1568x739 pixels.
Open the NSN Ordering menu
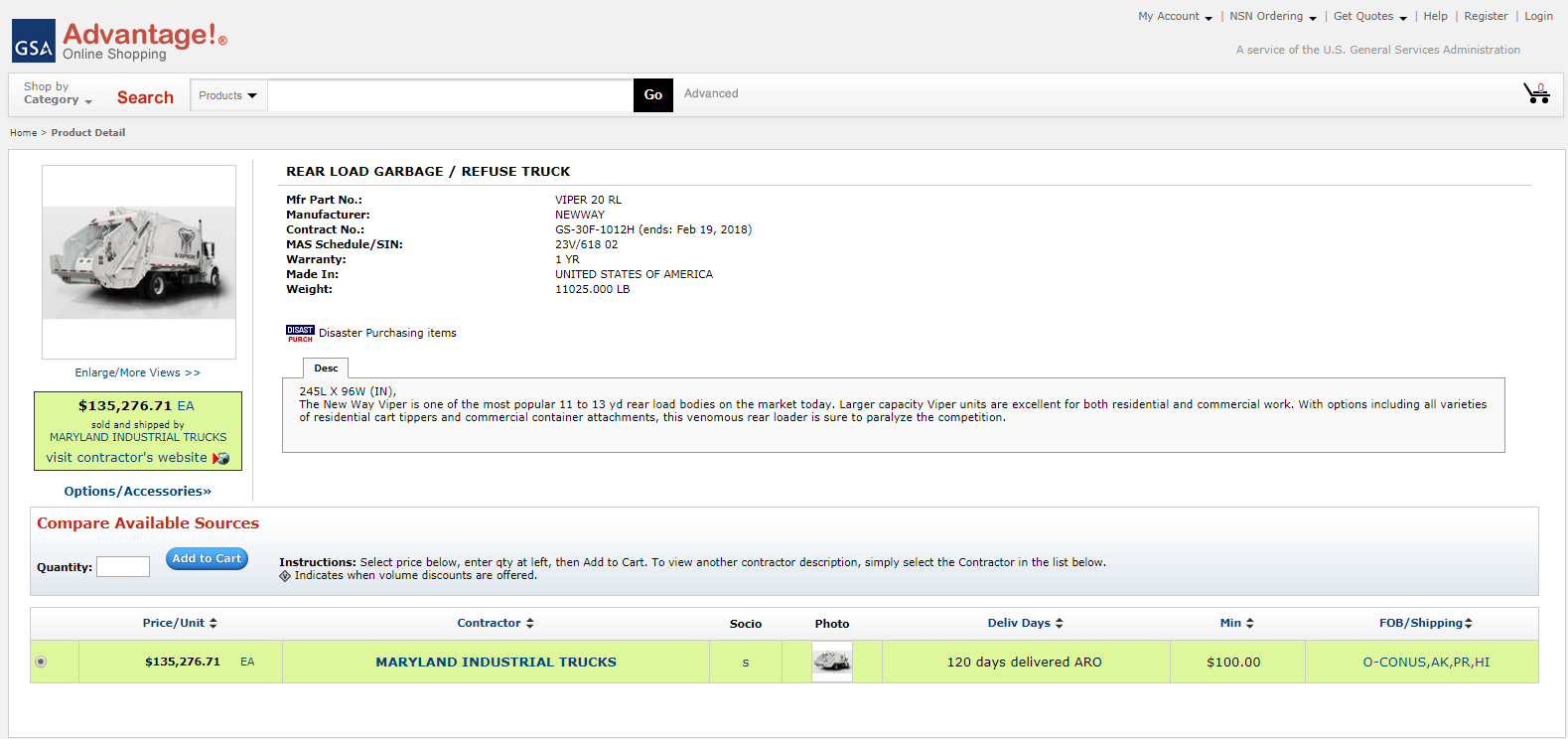point(1272,17)
